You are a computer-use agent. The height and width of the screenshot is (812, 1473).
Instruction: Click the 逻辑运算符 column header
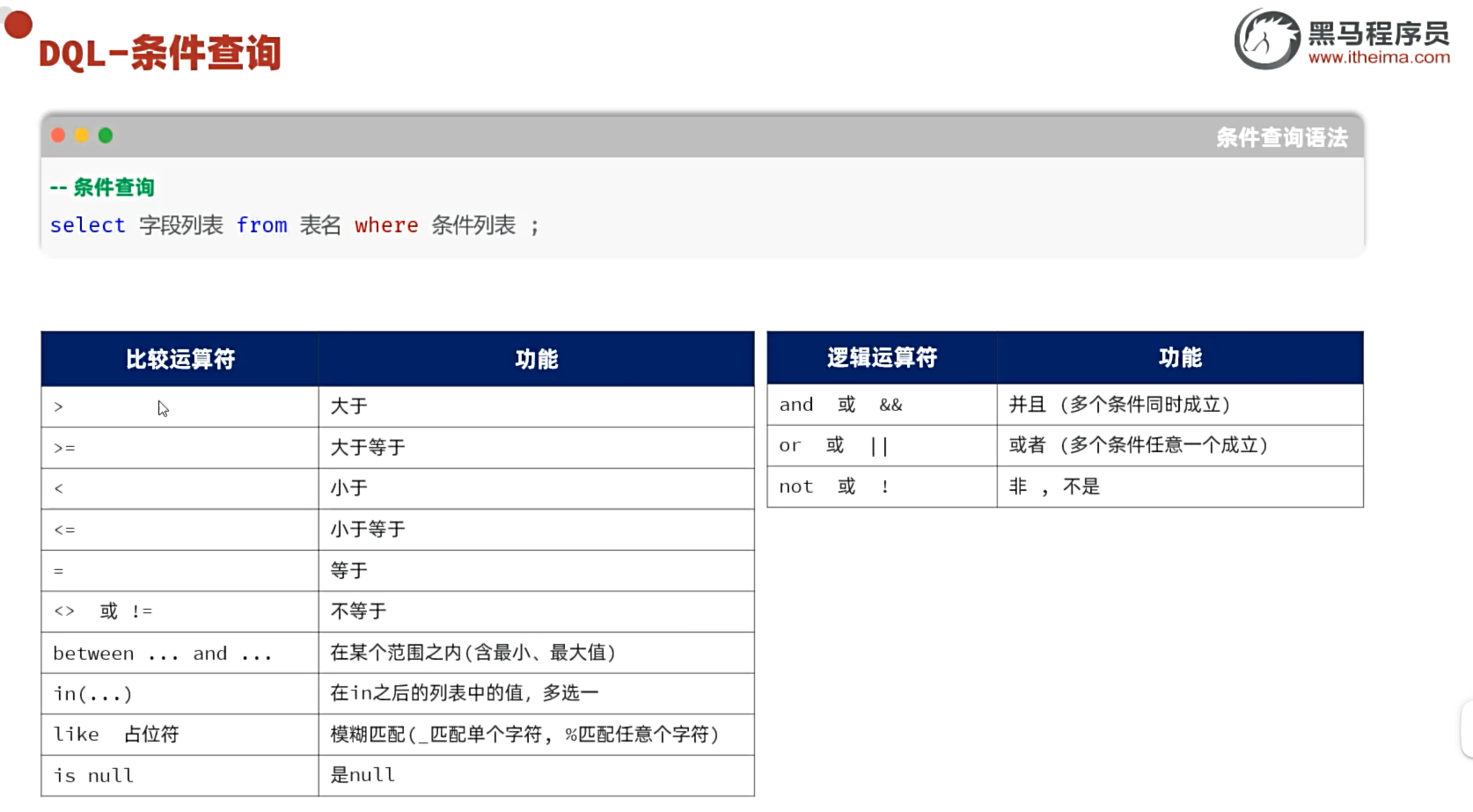tap(882, 357)
